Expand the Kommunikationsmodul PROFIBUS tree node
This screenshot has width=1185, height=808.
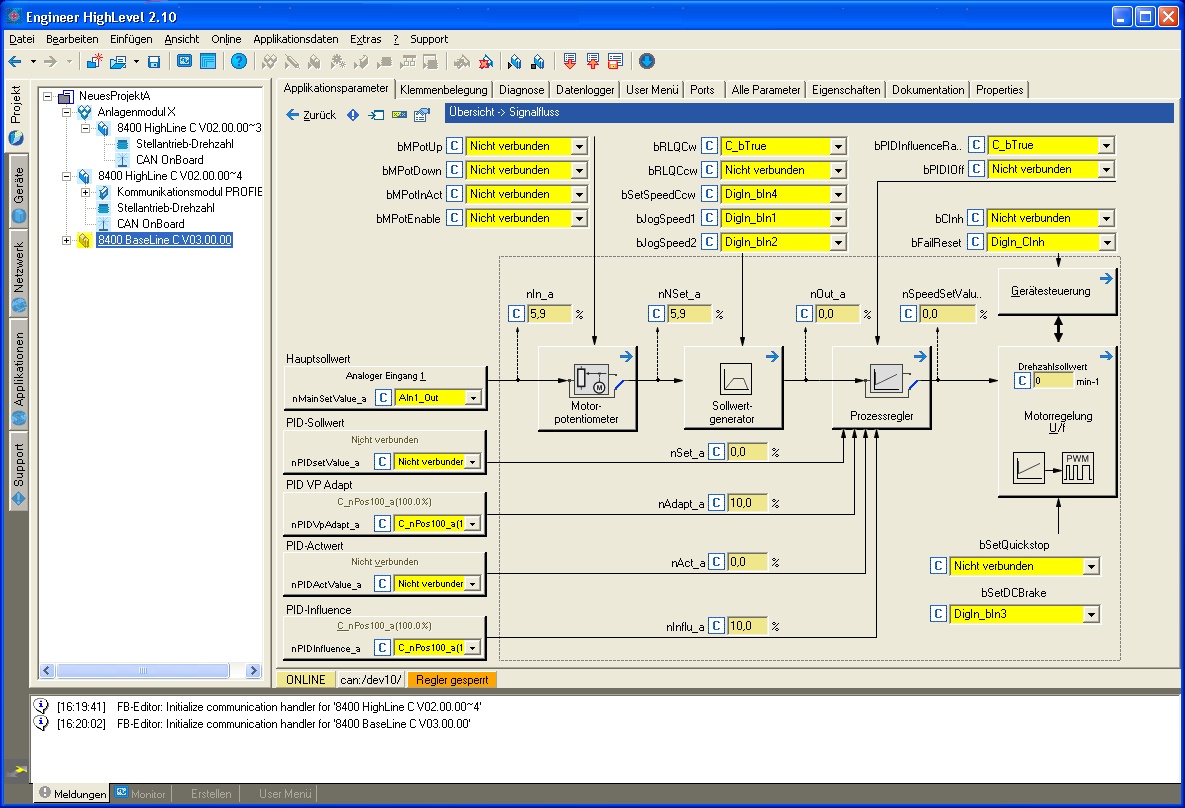pyautogui.click(x=86, y=192)
